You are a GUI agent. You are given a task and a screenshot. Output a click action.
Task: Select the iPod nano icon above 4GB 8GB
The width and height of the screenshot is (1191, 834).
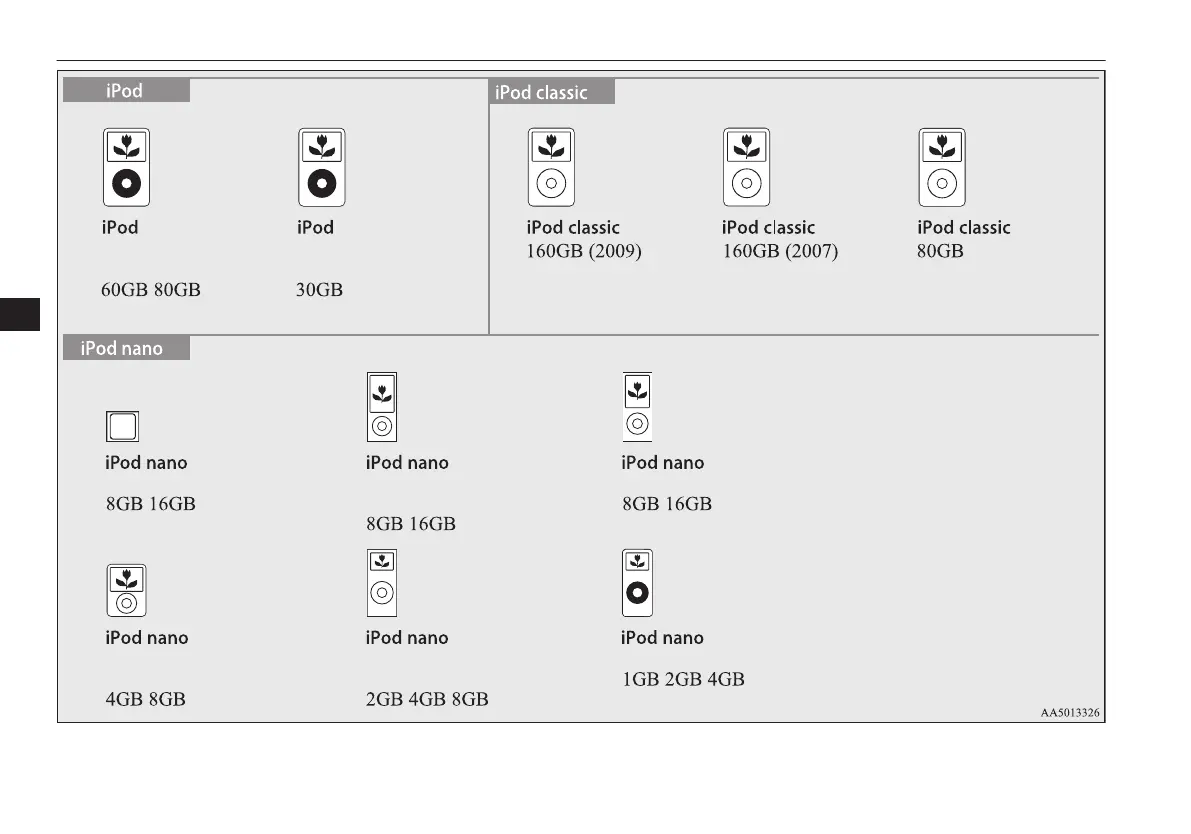pyautogui.click(x=126, y=590)
